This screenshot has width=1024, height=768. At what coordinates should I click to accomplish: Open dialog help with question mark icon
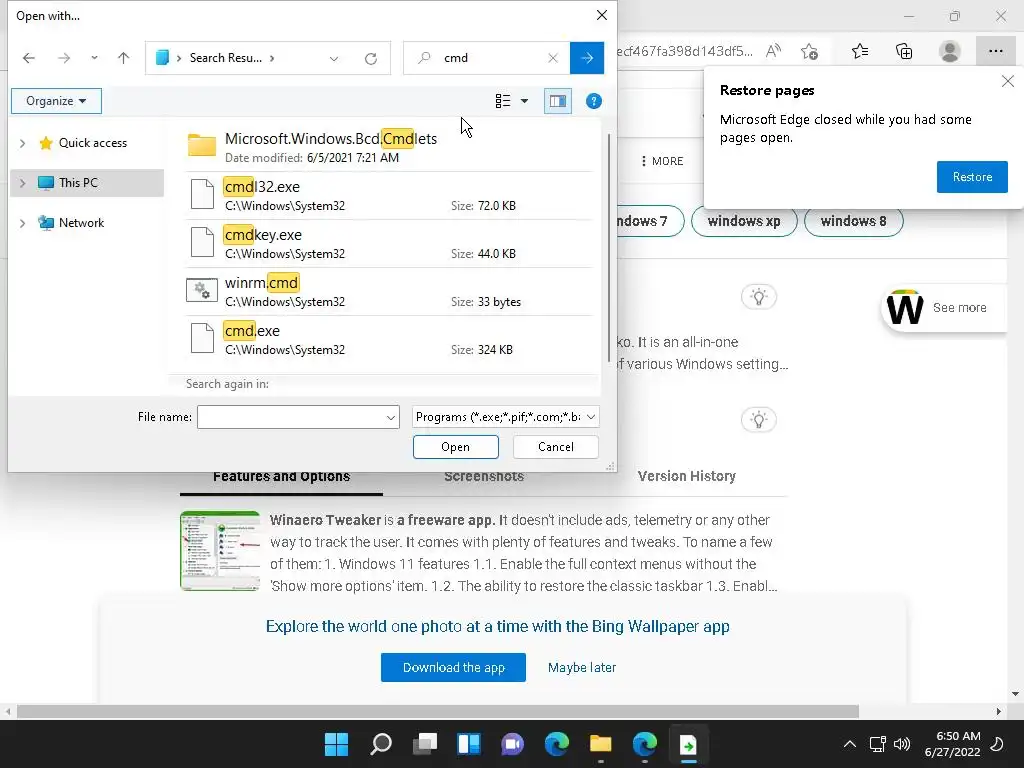[594, 101]
